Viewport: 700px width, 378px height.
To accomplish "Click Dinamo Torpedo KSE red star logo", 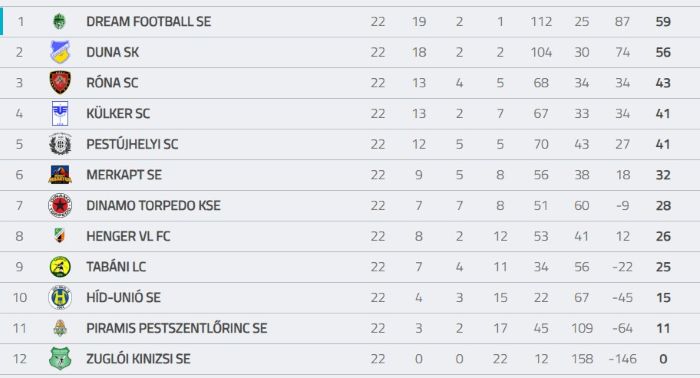I will [60, 205].
